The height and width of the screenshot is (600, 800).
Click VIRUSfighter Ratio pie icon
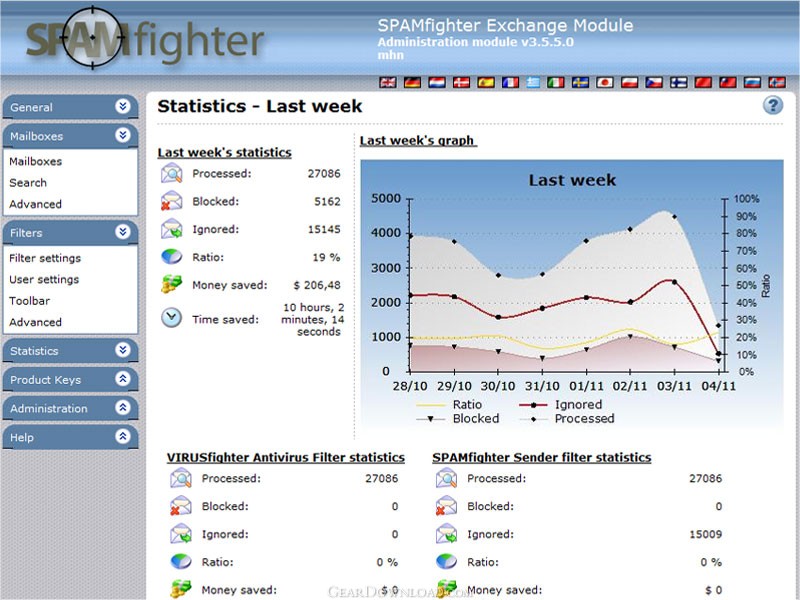pos(181,562)
